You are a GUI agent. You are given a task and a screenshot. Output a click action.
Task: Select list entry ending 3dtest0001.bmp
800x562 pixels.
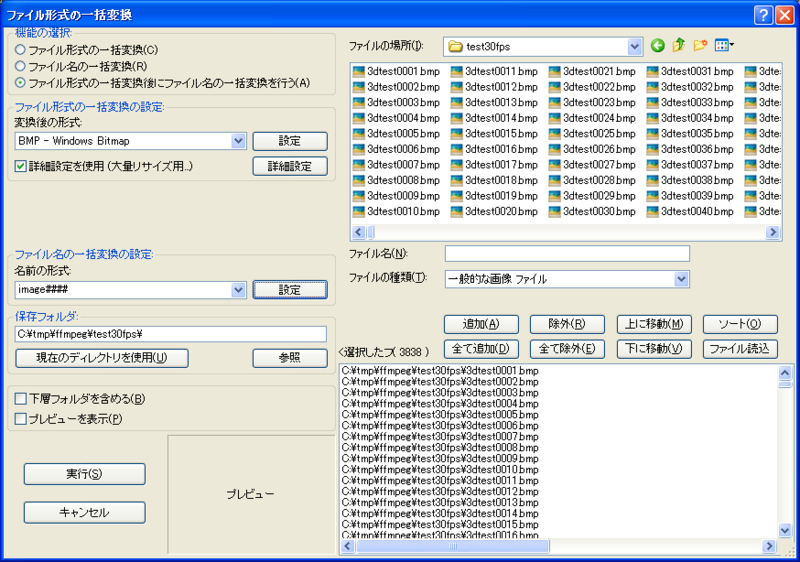pyautogui.click(x=440, y=371)
